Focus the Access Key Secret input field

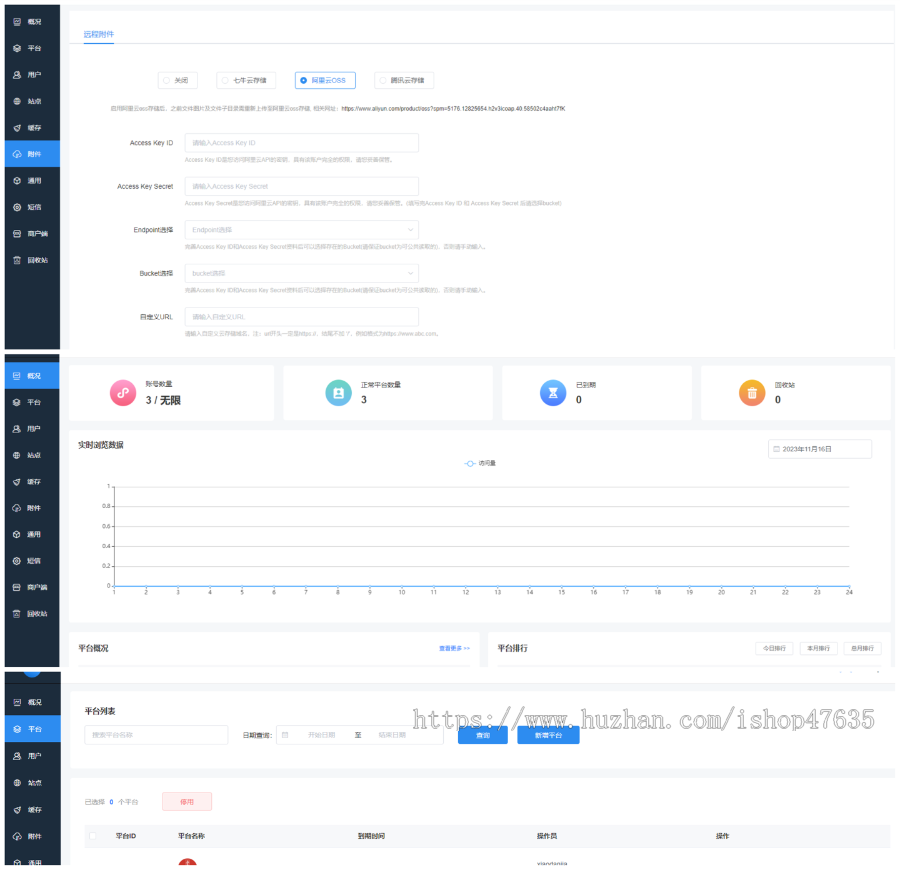pyautogui.click(x=301, y=186)
